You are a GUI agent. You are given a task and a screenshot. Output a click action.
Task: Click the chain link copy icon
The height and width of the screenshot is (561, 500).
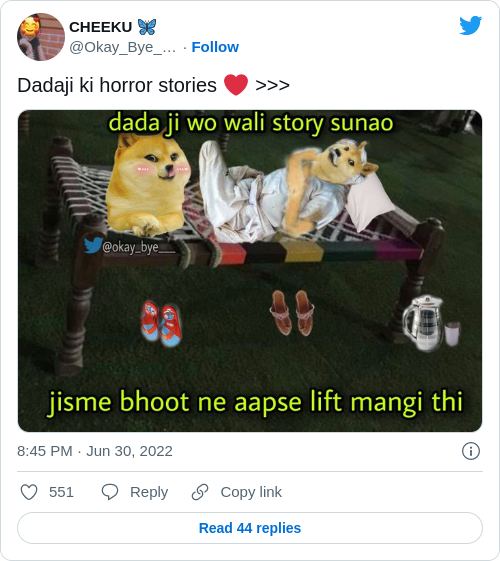coord(200,492)
